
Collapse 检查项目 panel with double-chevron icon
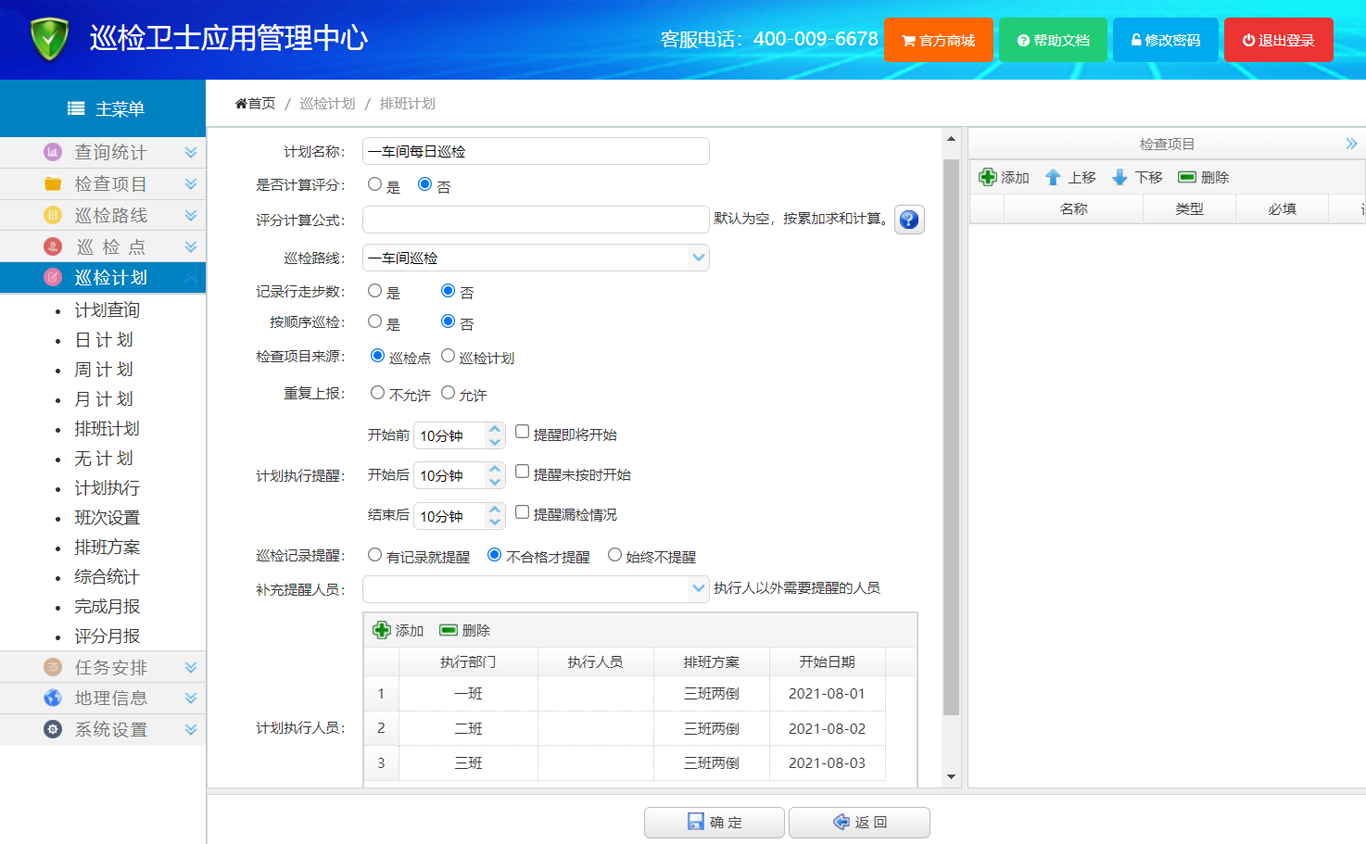1352,144
